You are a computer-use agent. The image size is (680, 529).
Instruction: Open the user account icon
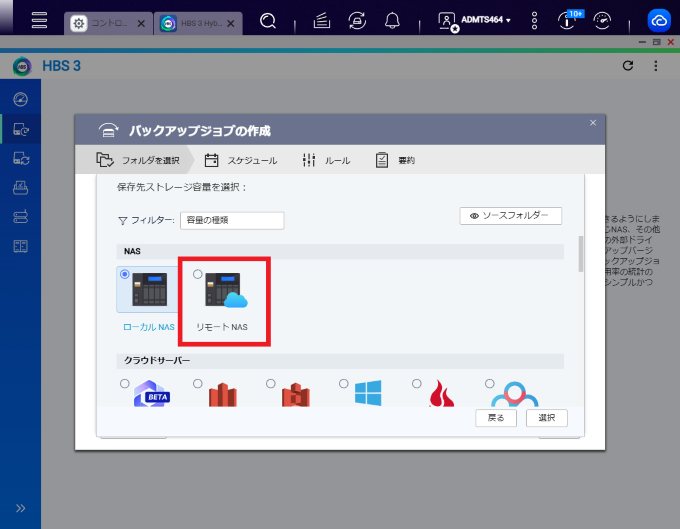pos(448,21)
